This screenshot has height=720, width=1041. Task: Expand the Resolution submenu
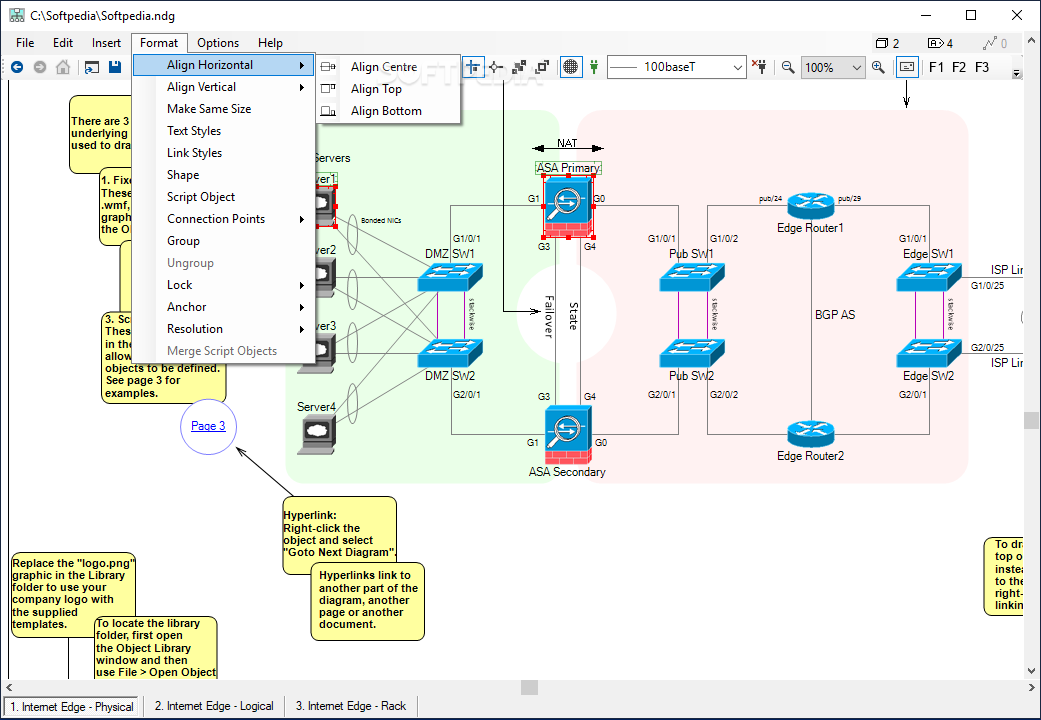click(224, 329)
